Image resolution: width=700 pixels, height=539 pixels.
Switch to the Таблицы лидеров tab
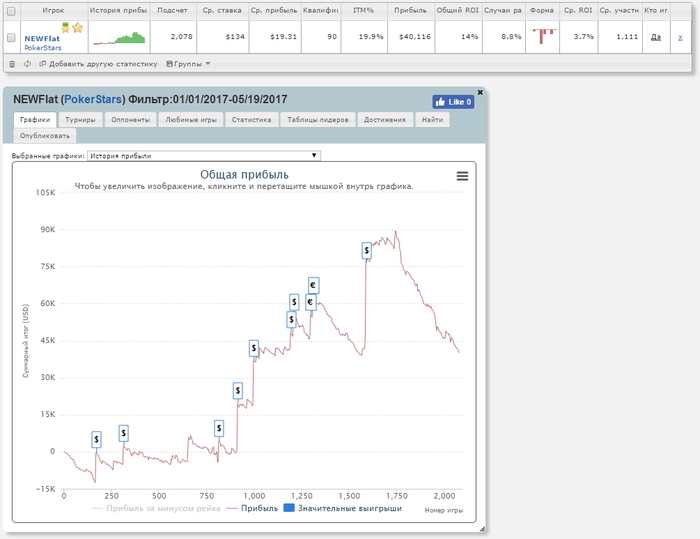tap(318, 120)
